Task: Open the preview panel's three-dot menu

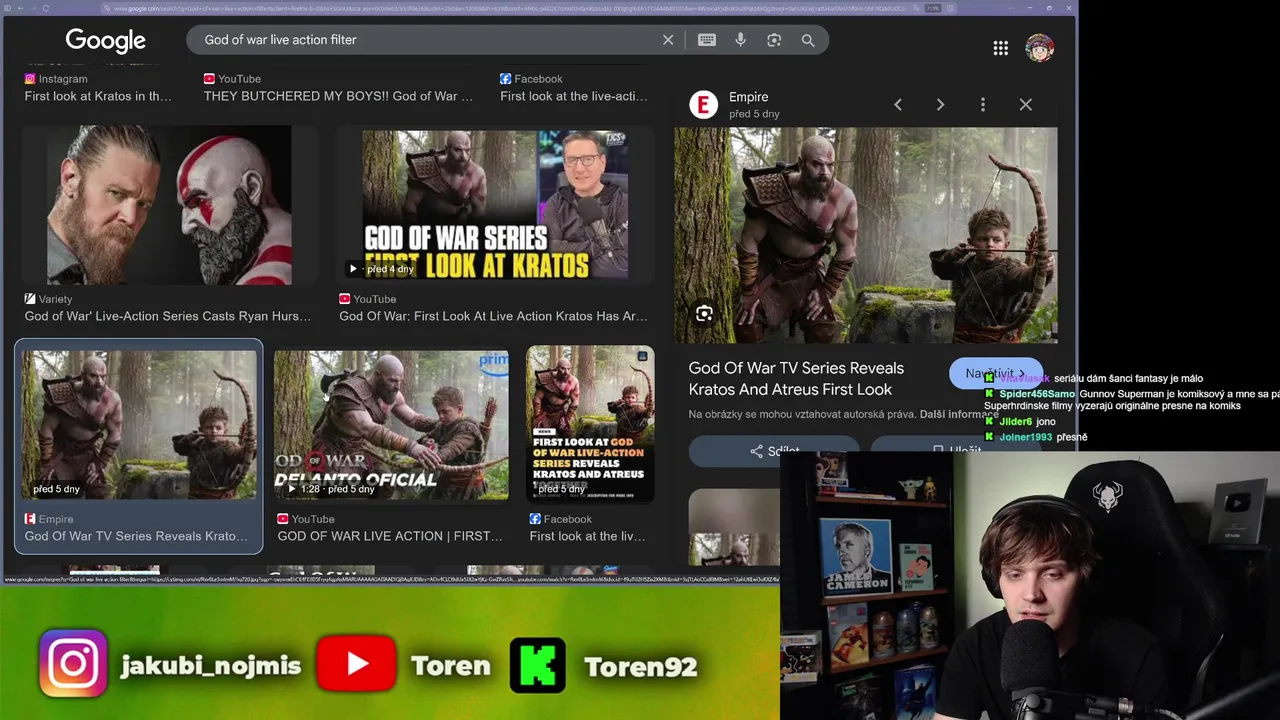Action: click(983, 104)
